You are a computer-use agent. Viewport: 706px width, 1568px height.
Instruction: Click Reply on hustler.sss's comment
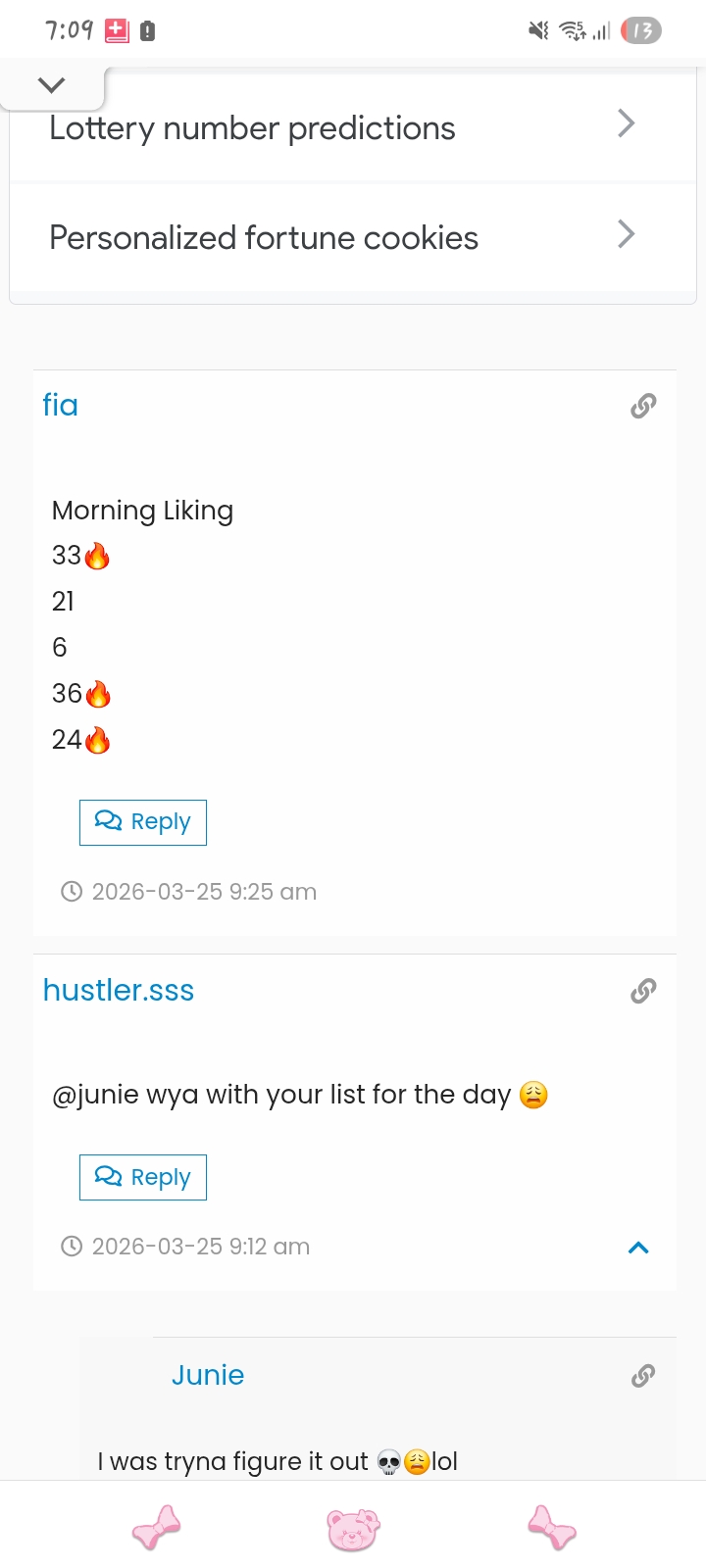[x=142, y=1177]
